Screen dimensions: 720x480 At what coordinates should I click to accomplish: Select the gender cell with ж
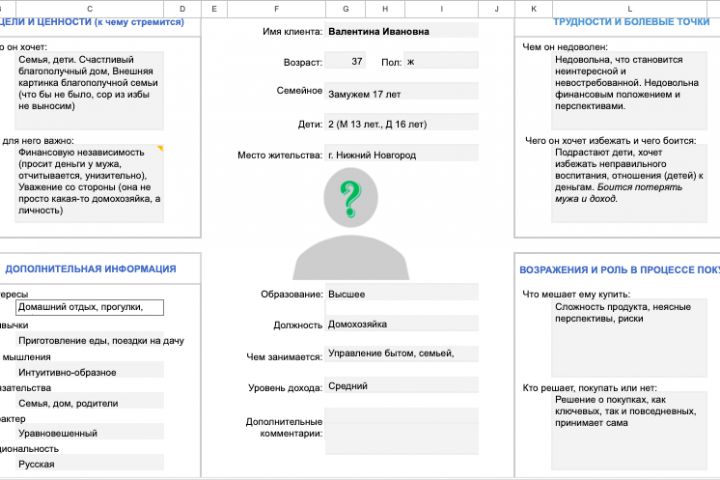coord(441,61)
